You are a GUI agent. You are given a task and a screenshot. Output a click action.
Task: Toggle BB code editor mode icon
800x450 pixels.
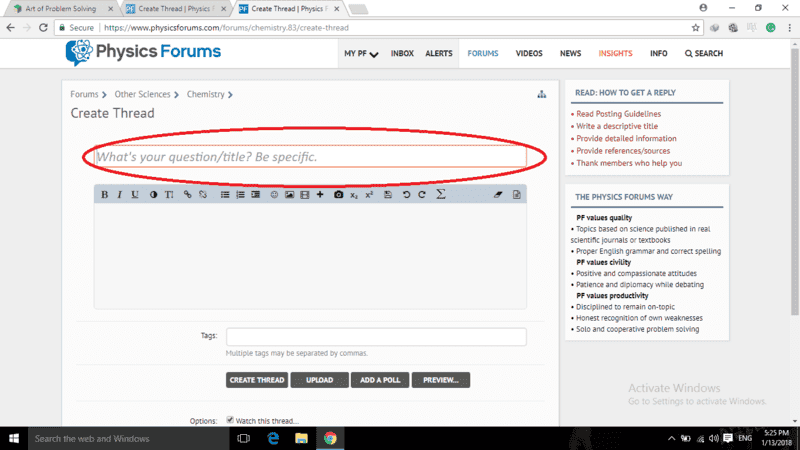click(x=516, y=194)
